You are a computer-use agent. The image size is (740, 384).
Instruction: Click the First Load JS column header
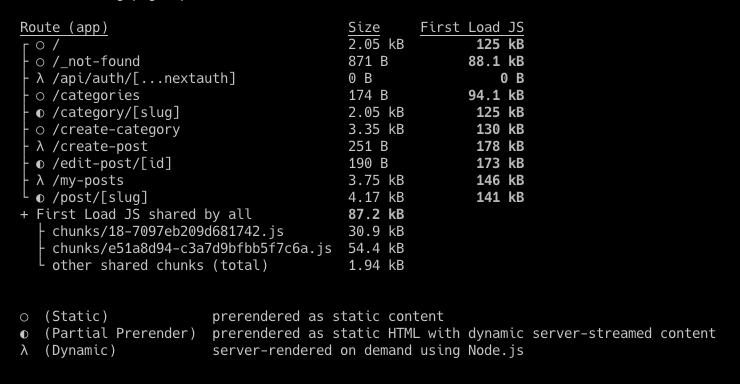pos(472,28)
